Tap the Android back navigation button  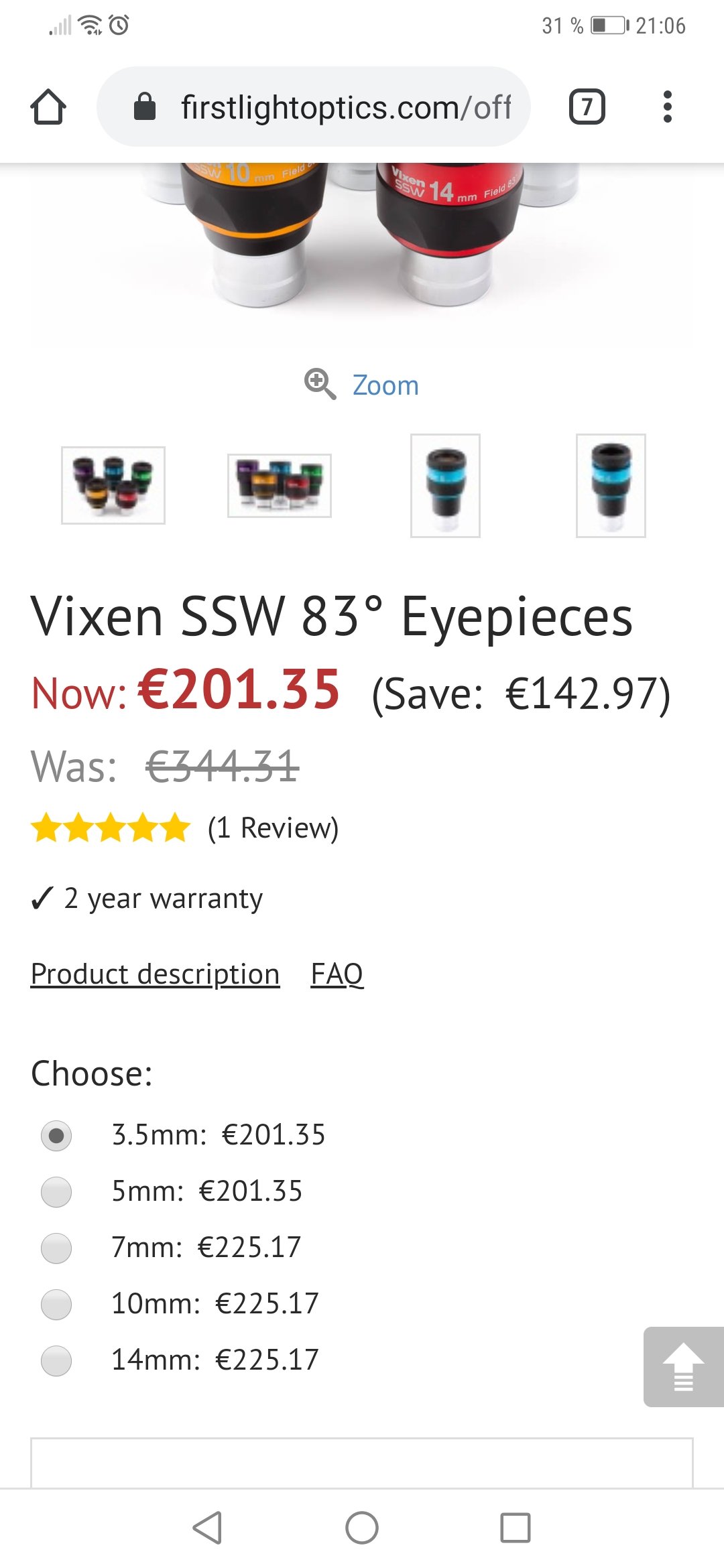coord(207,1528)
